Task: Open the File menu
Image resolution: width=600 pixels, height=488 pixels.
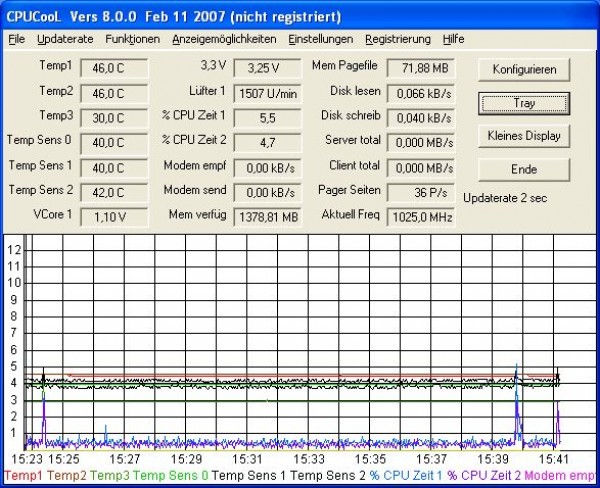Action: [16, 39]
